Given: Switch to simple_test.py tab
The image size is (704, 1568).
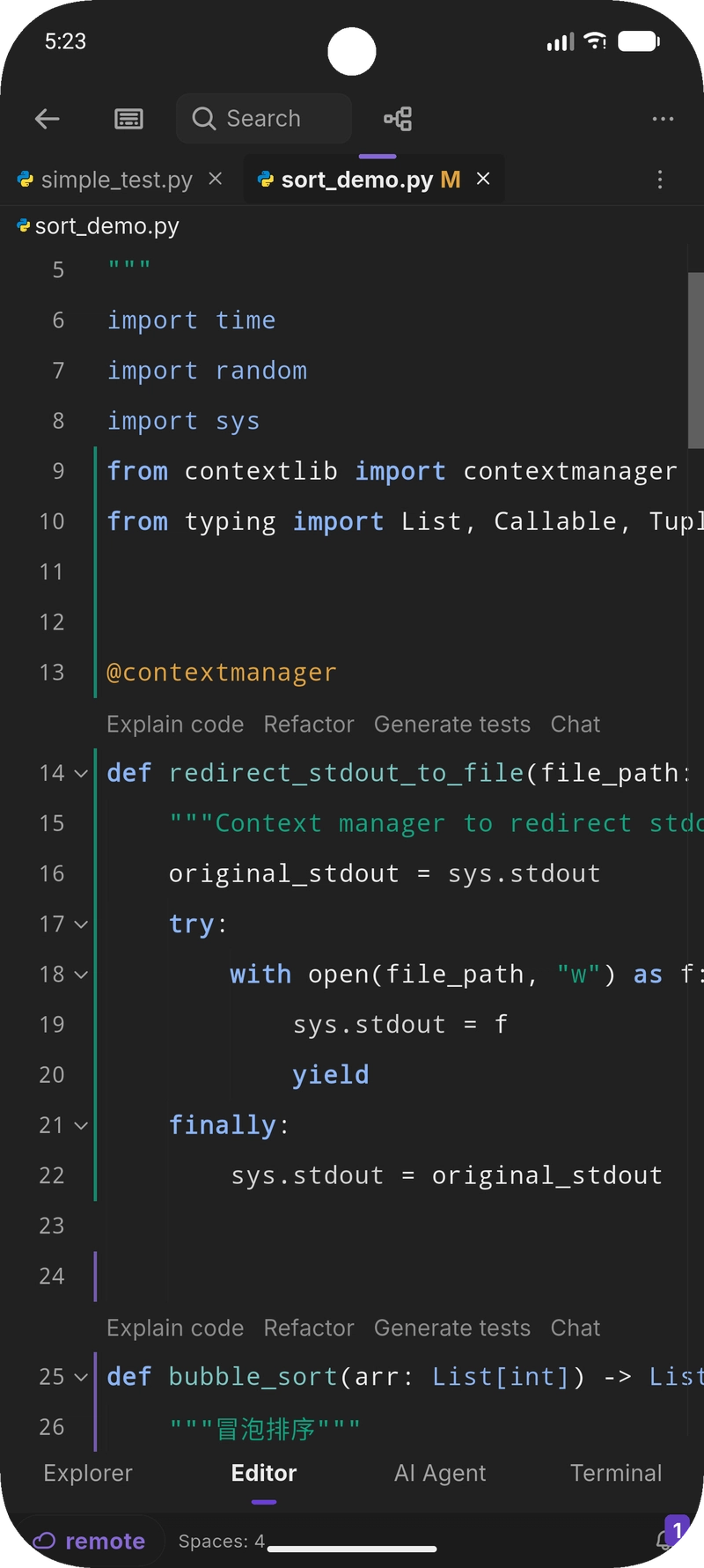Looking at the screenshot, I should (x=117, y=180).
